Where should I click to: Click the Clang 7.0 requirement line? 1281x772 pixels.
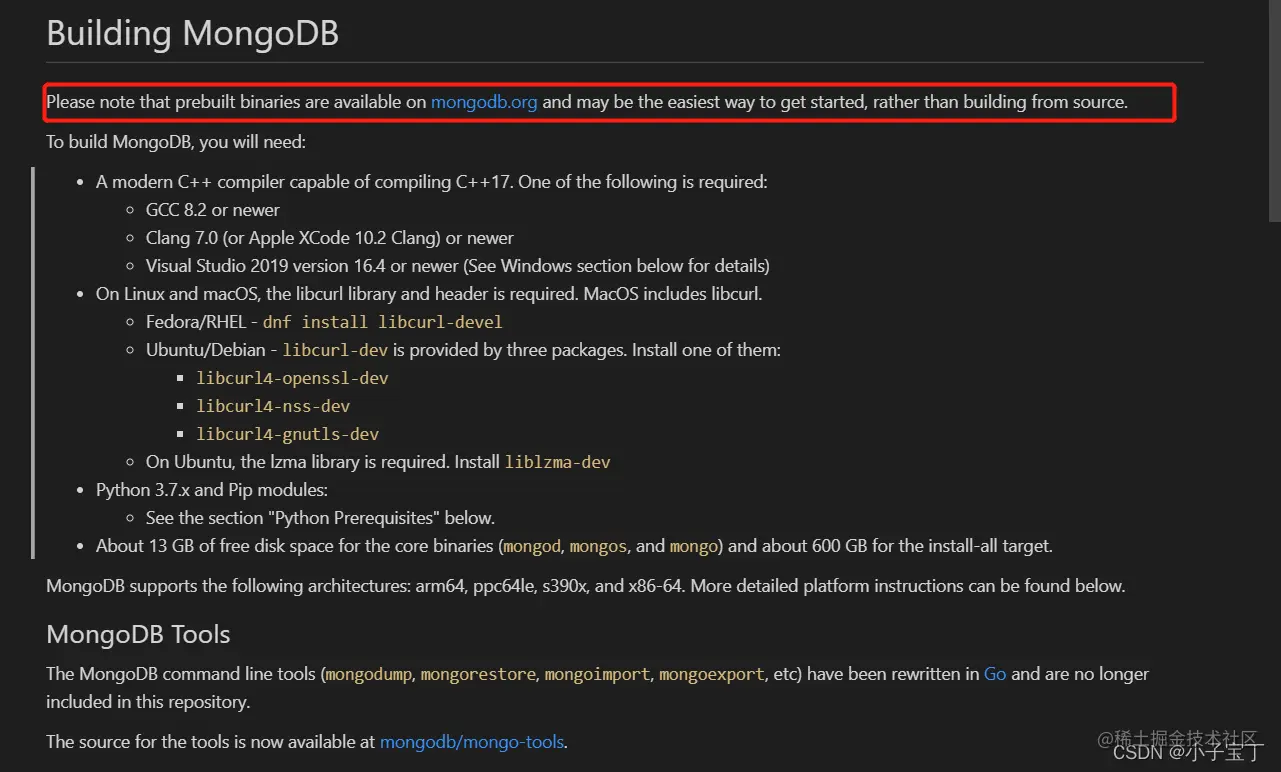[330, 238]
